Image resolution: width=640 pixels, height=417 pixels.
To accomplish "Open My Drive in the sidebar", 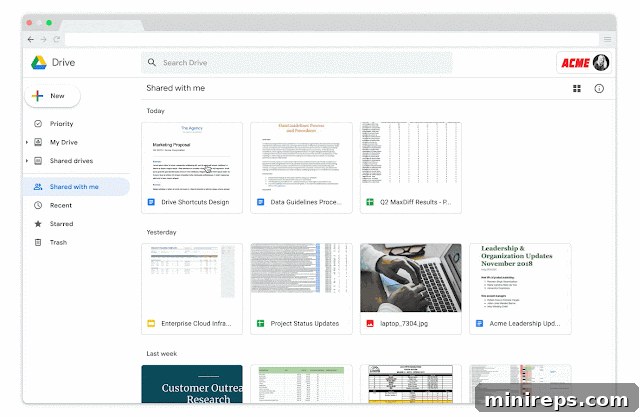I will tap(64, 142).
